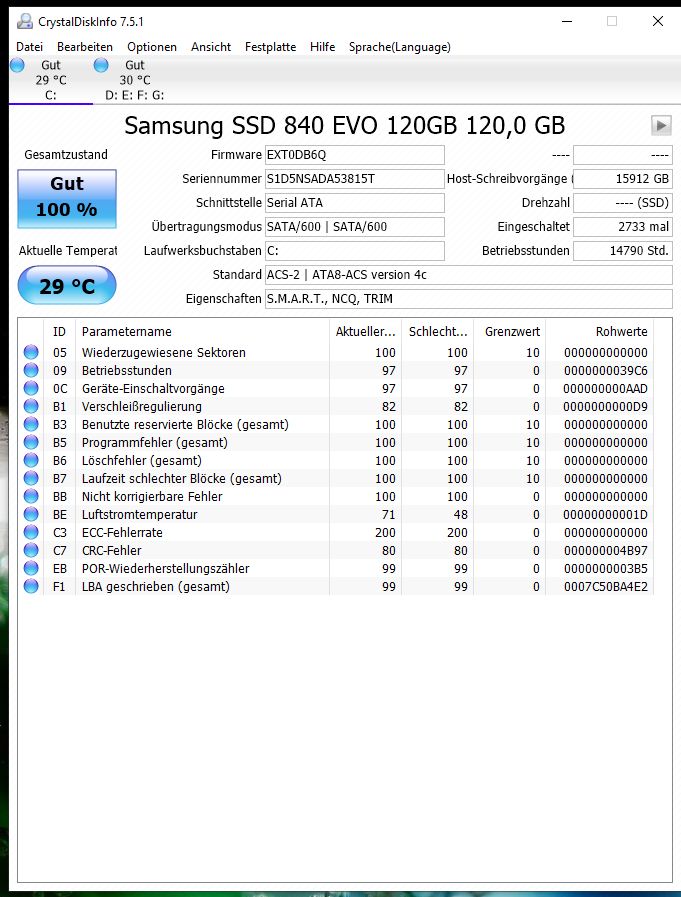The height and width of the screenshot is (897, 681).
Task: Click the raw value 000000000AAD
Action: point(605,389)
